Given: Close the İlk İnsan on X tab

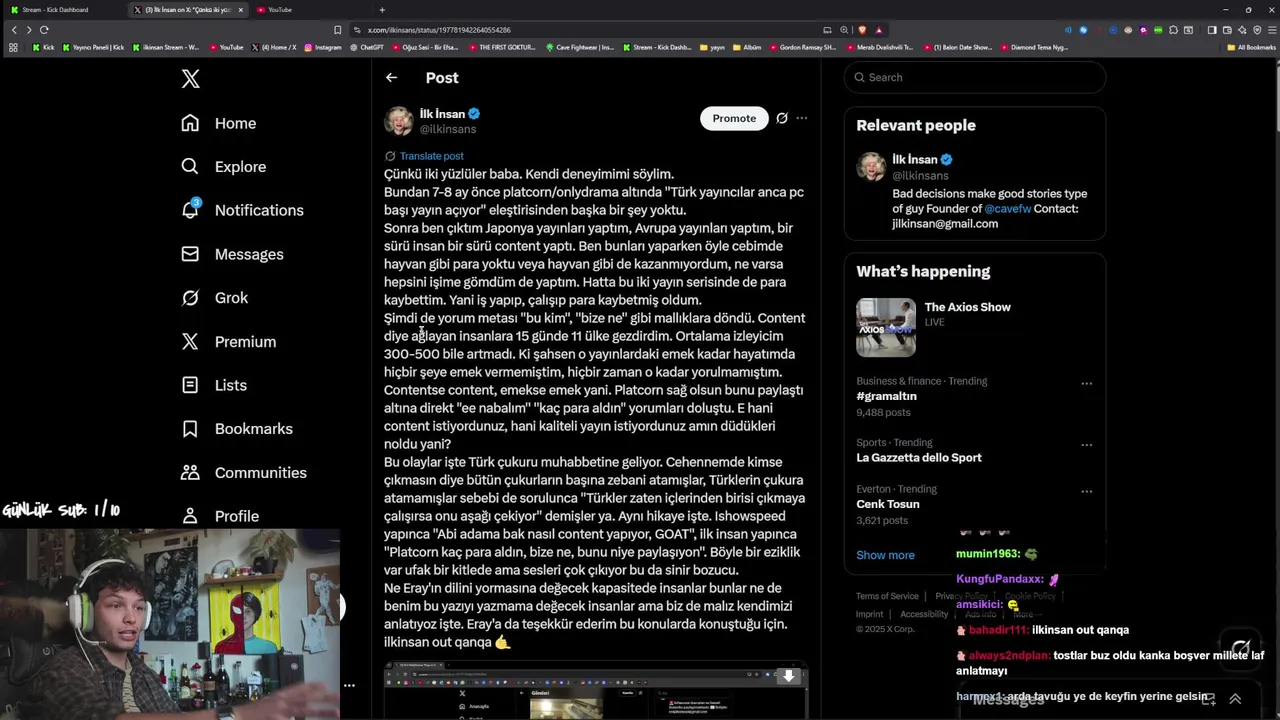Looking at the screenshot, I should point(240,10).
